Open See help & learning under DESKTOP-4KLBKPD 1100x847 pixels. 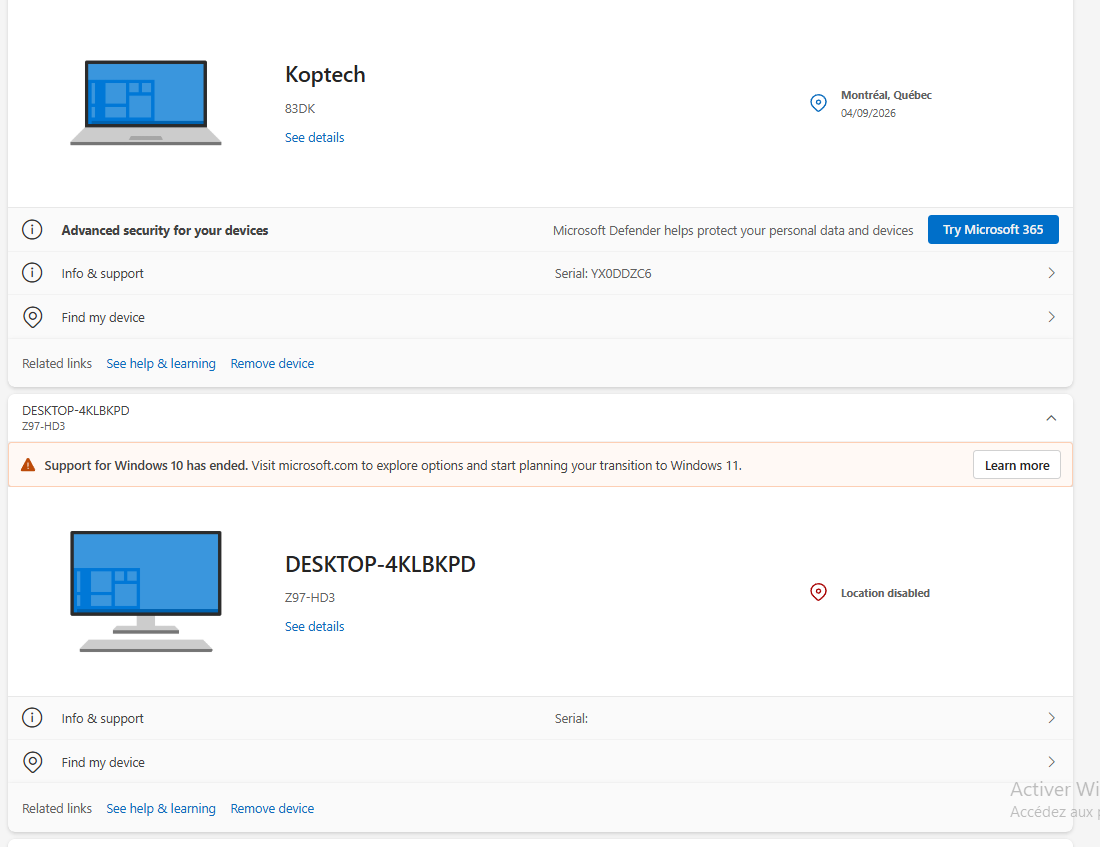[x=161, y=808]
